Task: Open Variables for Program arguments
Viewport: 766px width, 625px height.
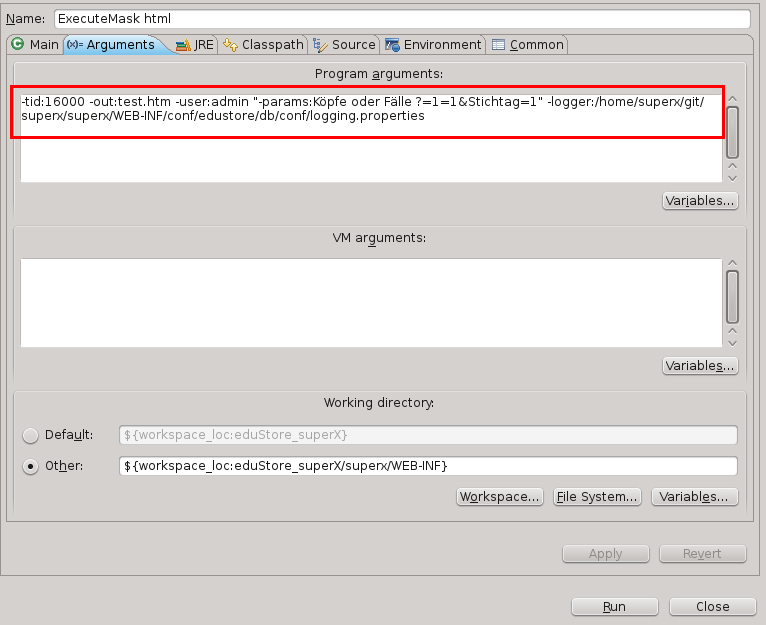Action: (700, 201)
